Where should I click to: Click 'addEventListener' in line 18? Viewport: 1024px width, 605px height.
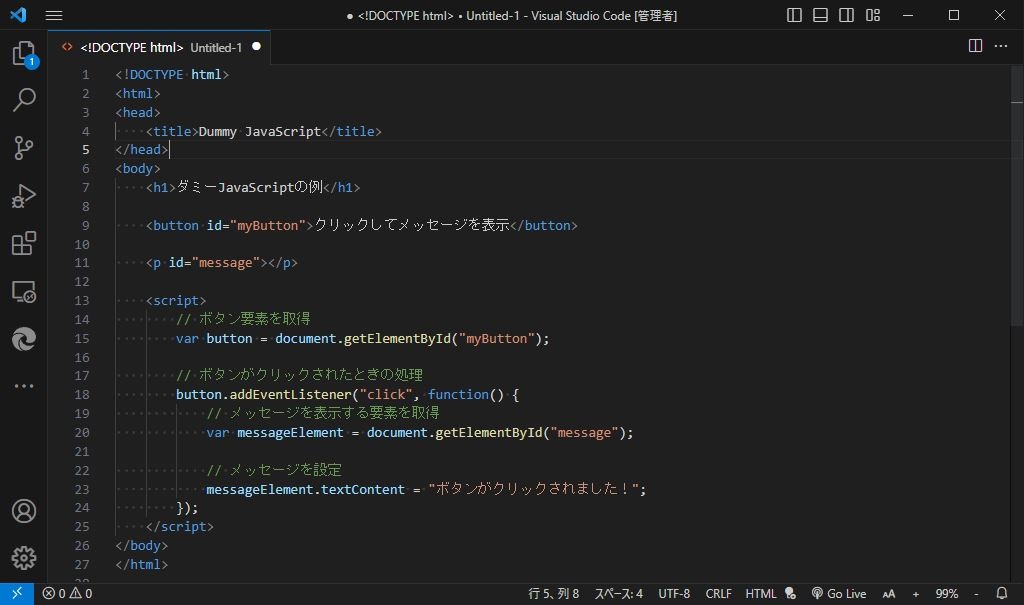point(291,395)
